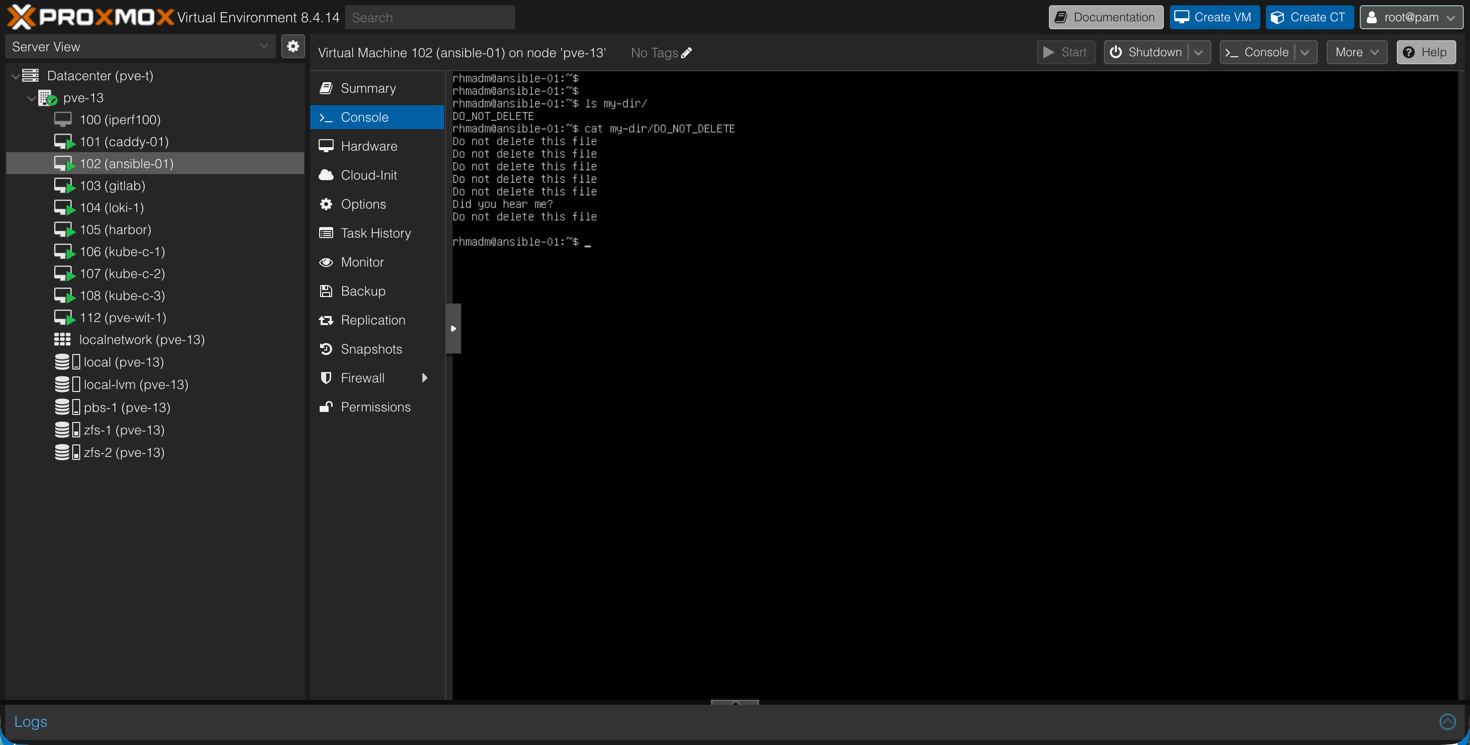
Task: Open Cloud-Init settings
Action: pyautogui.click(x=377, y=175)
